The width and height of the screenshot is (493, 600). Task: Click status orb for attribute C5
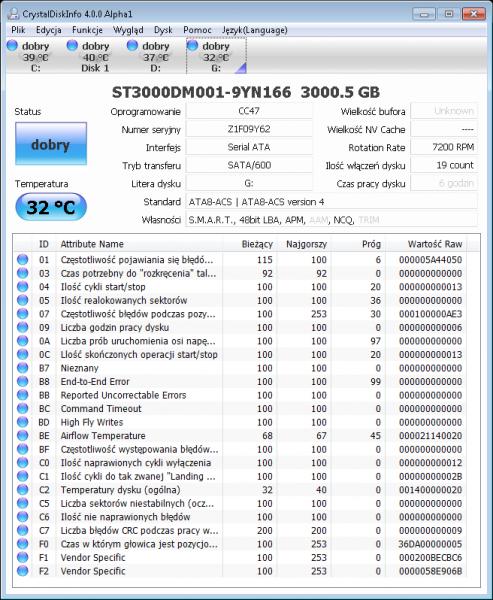pos(23,502)
